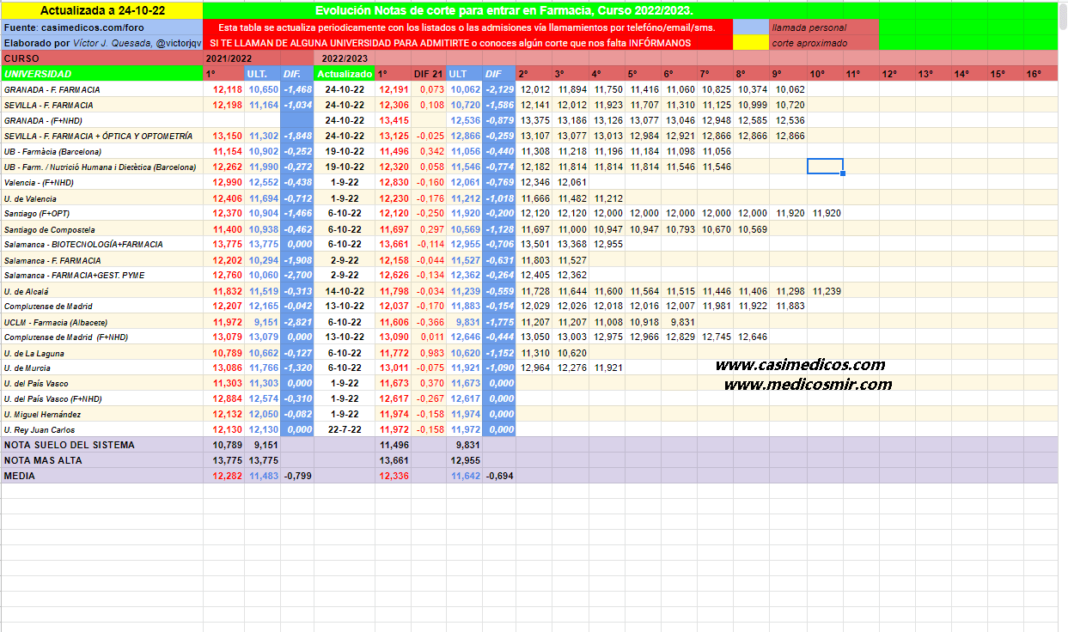This screenshot has height=632, width=1068.
Task: Click the vertical scrollbar thumb on the right edge
Action: [1063, 16]
